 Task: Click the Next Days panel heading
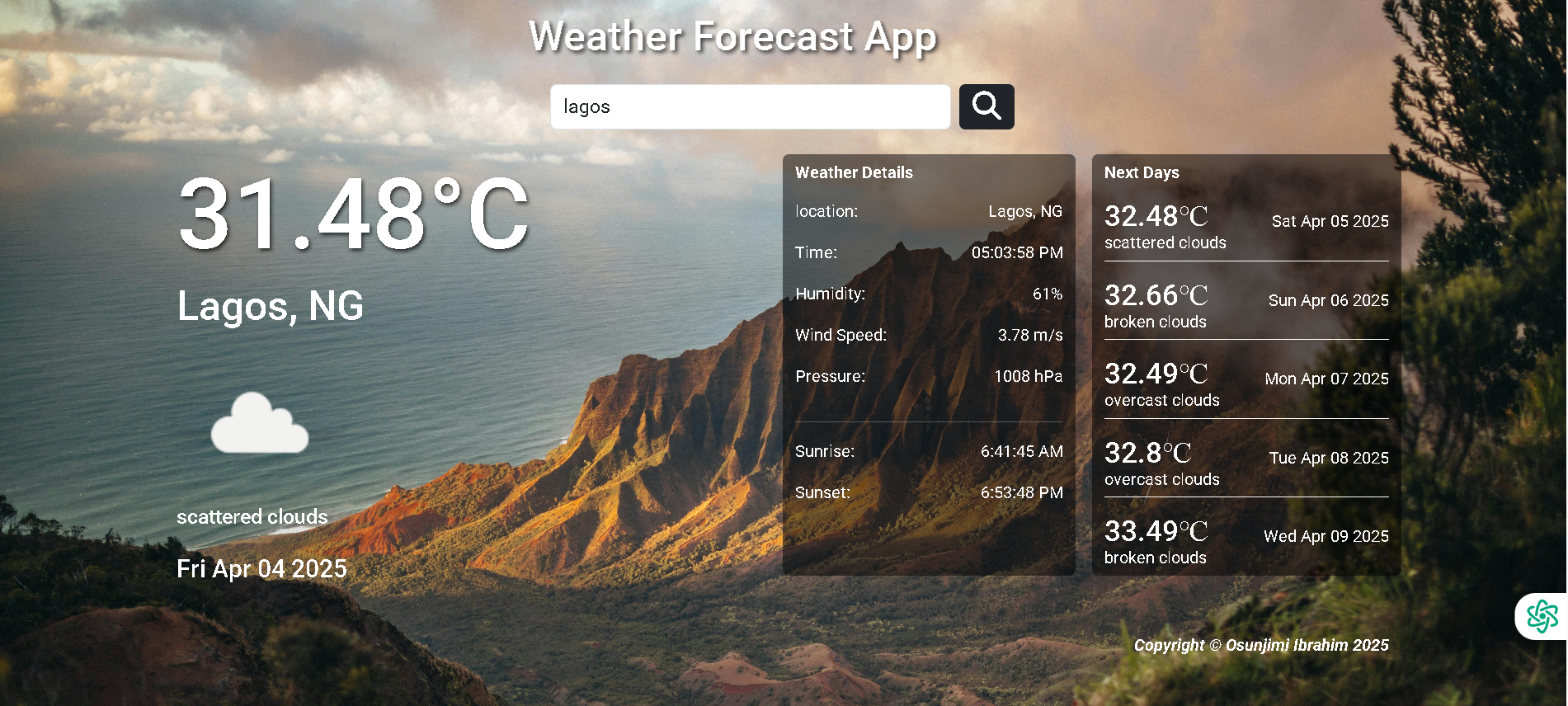click(1142, 172)
